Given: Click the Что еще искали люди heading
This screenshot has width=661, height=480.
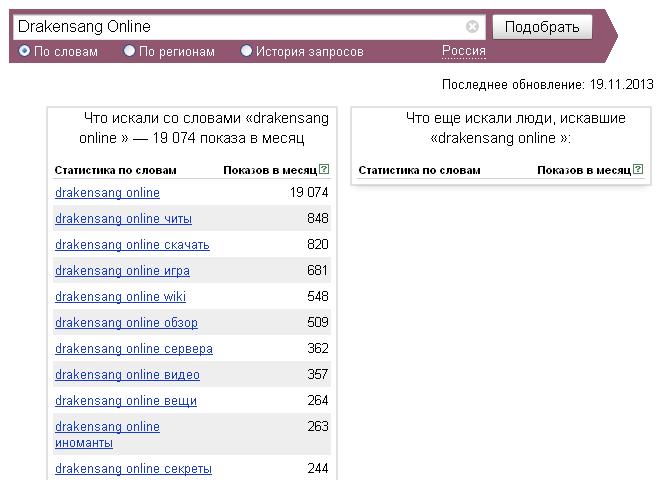Looking at the screenshot, I should pos(515,128).
